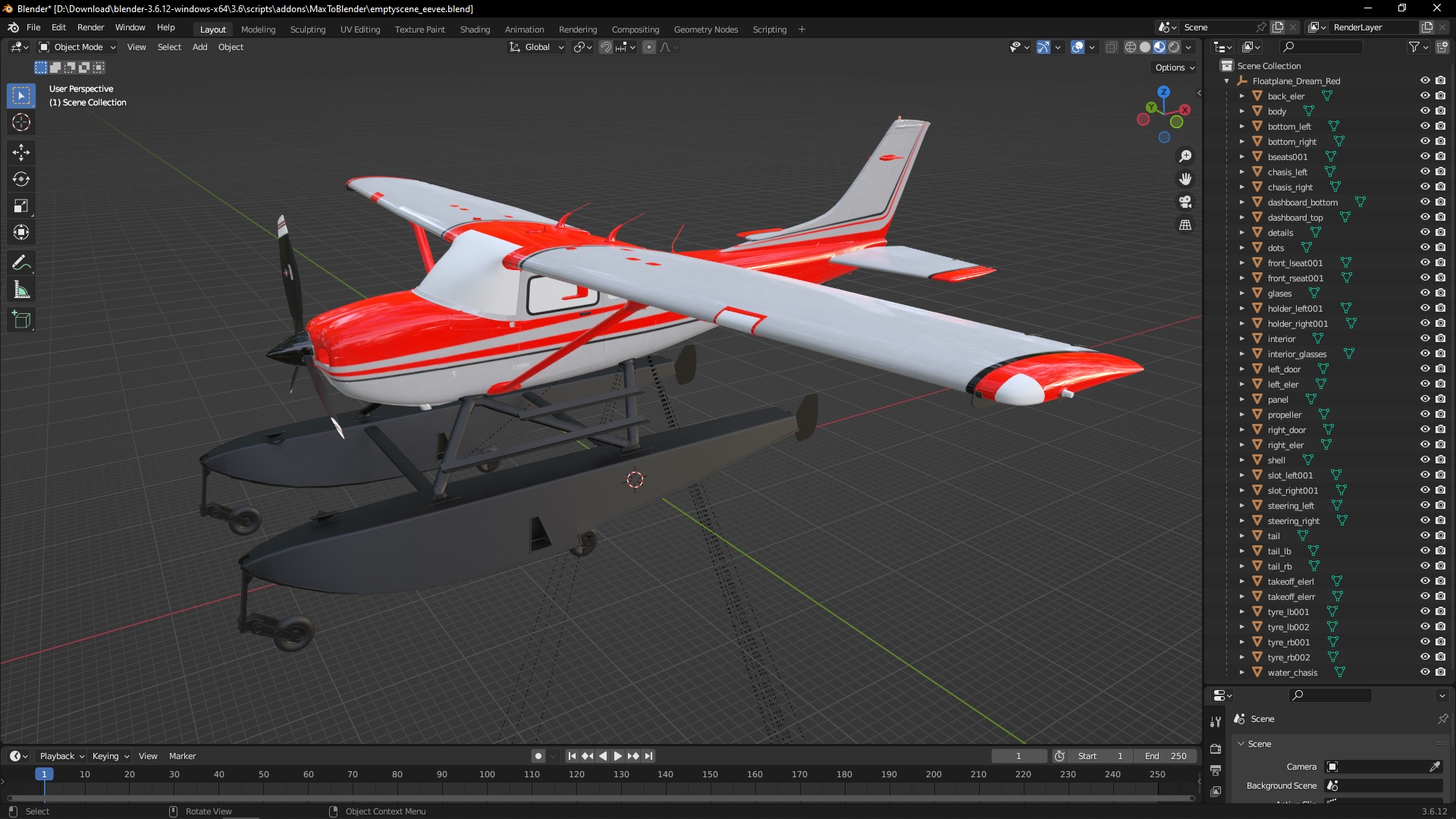Open the Render menu
Screen dimensions: 1456x819
[90, 27]
